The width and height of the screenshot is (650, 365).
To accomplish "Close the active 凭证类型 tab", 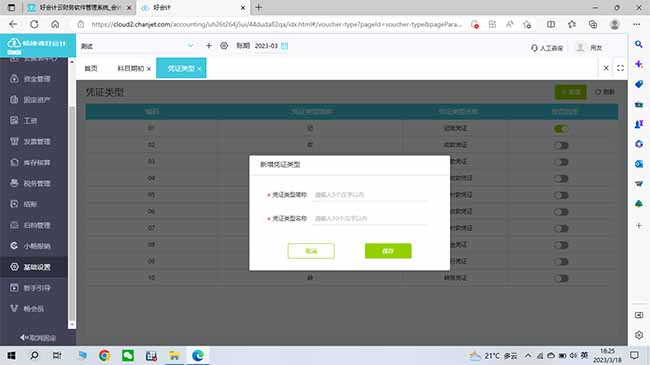I will [x=199, y=69].
